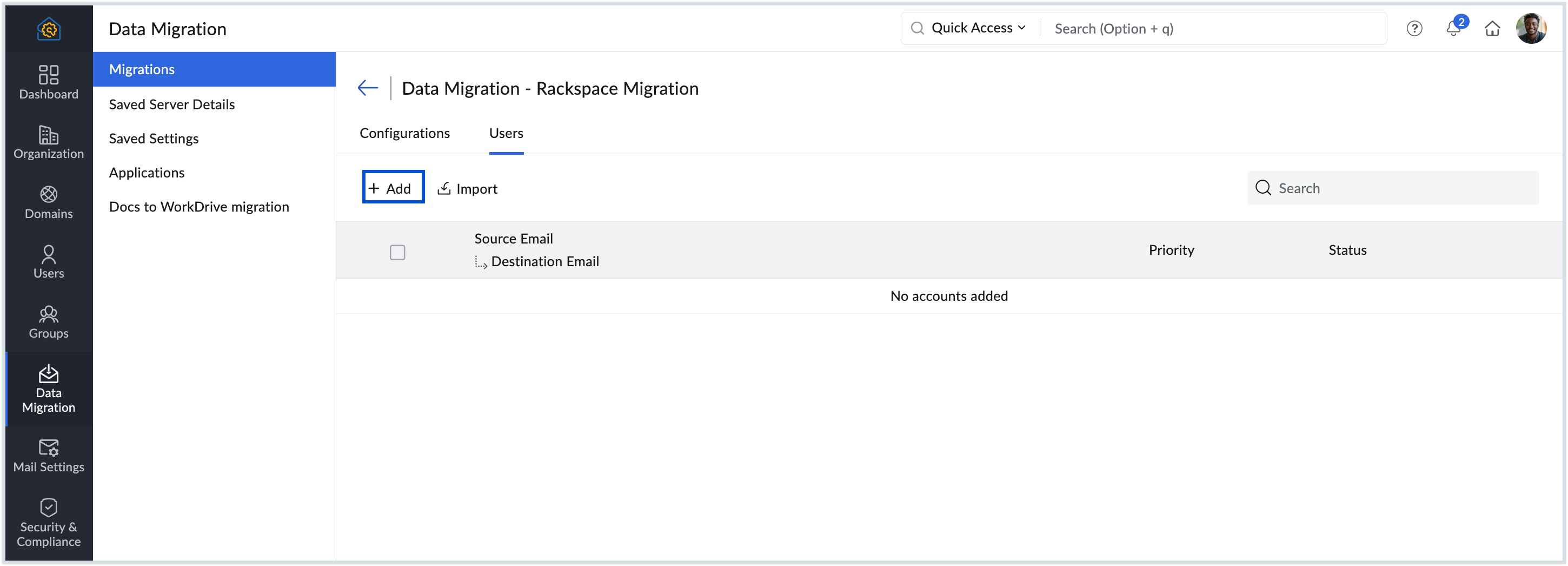Toggle the select-all accounts checkbox
Screen dimensions: 1568x566
397,252
